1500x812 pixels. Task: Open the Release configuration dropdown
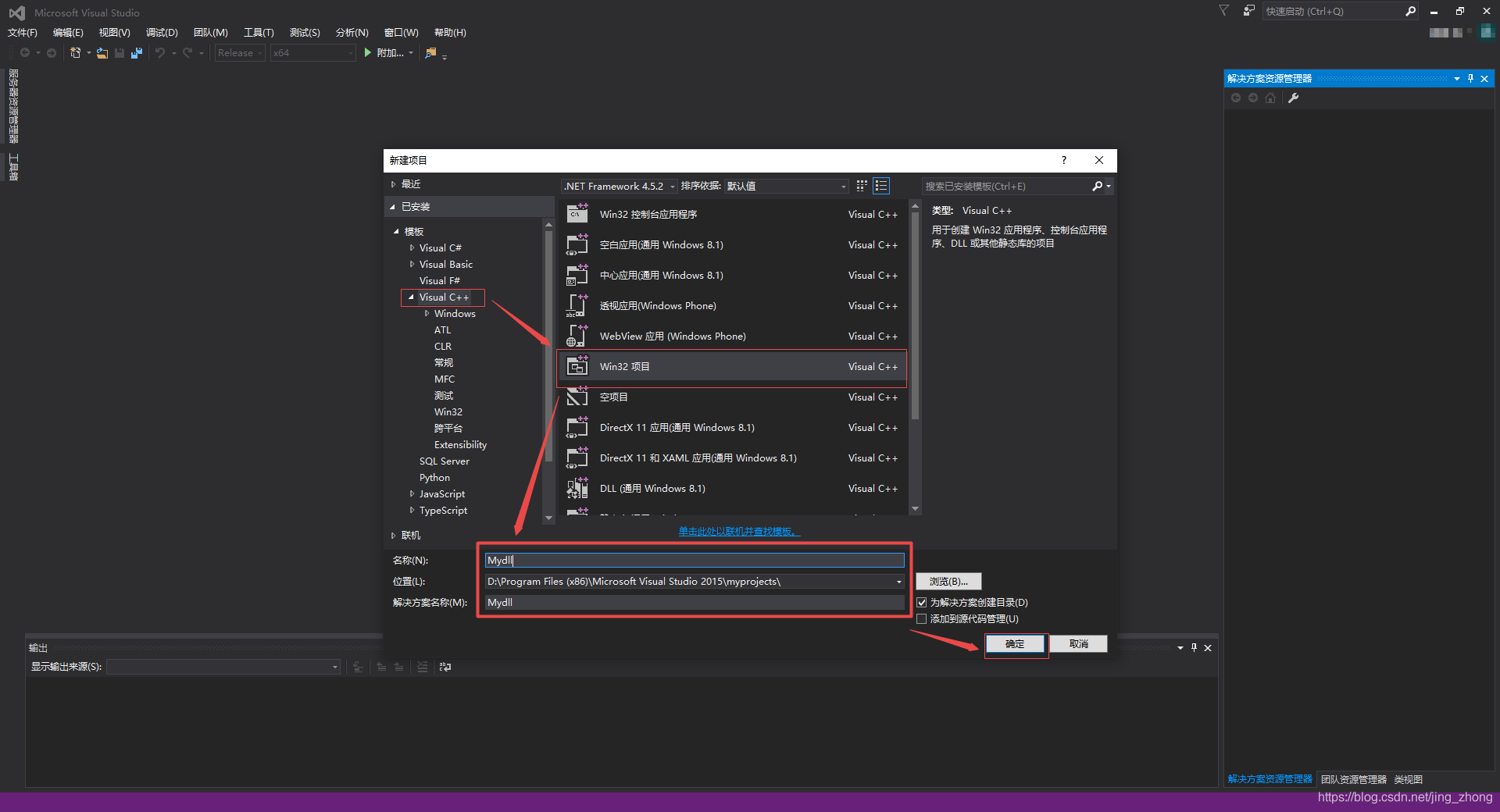pyautogui.click(x=240, y=52)
